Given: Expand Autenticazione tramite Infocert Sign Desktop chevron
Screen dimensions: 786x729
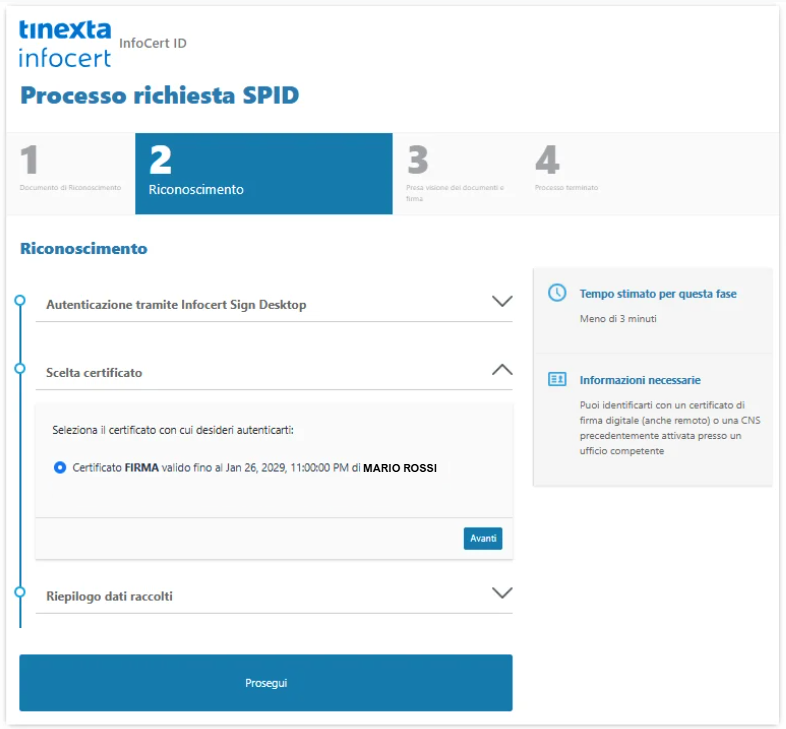Looking at the screenshot, I should click(502, 301).
